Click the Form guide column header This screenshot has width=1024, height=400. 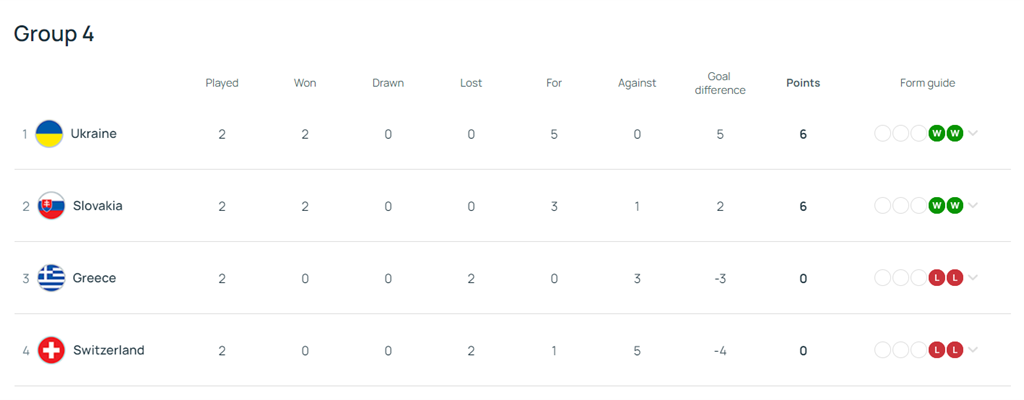tap(927, 83)
